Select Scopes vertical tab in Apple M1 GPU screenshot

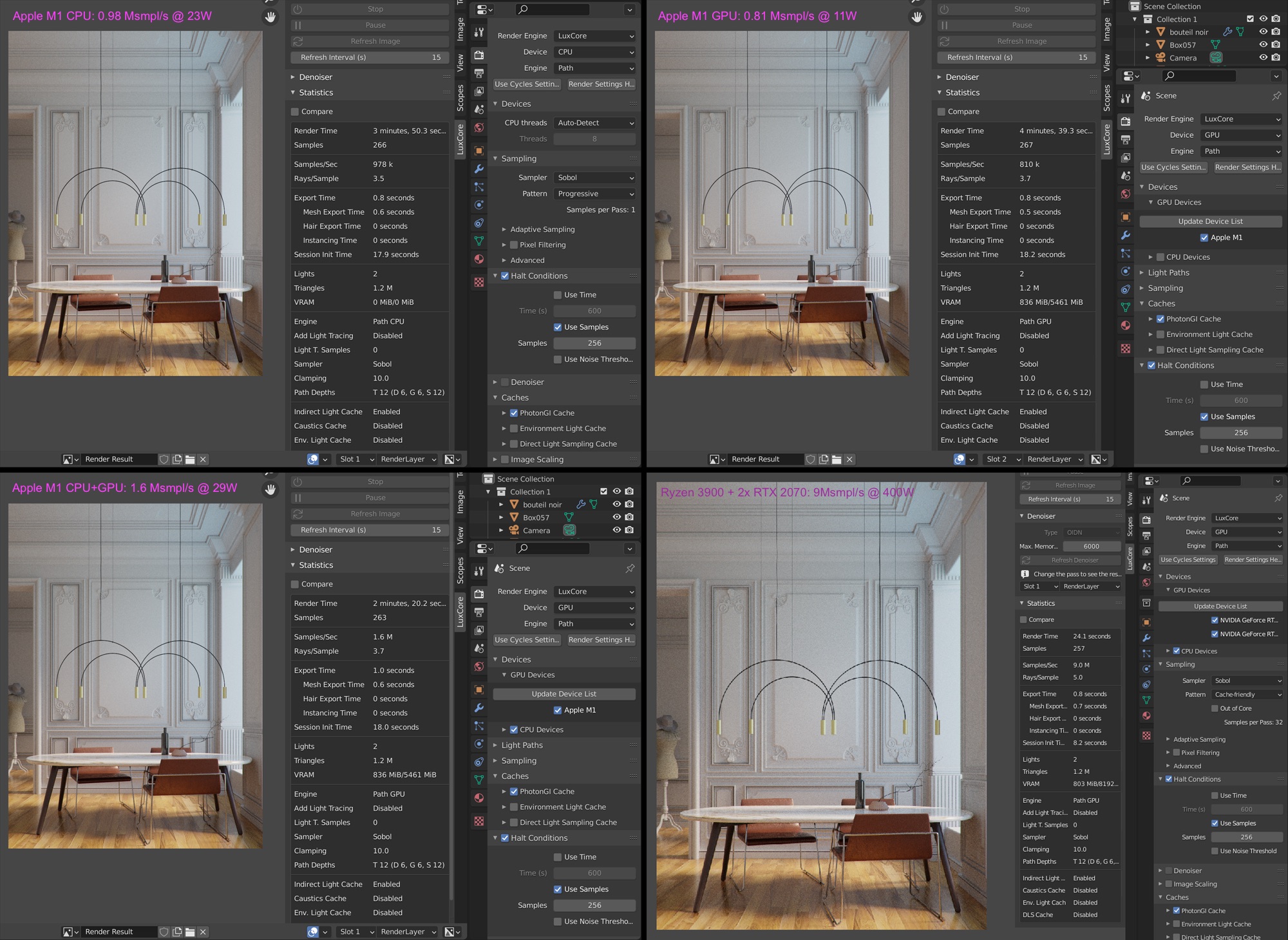tap(1106, 98)
